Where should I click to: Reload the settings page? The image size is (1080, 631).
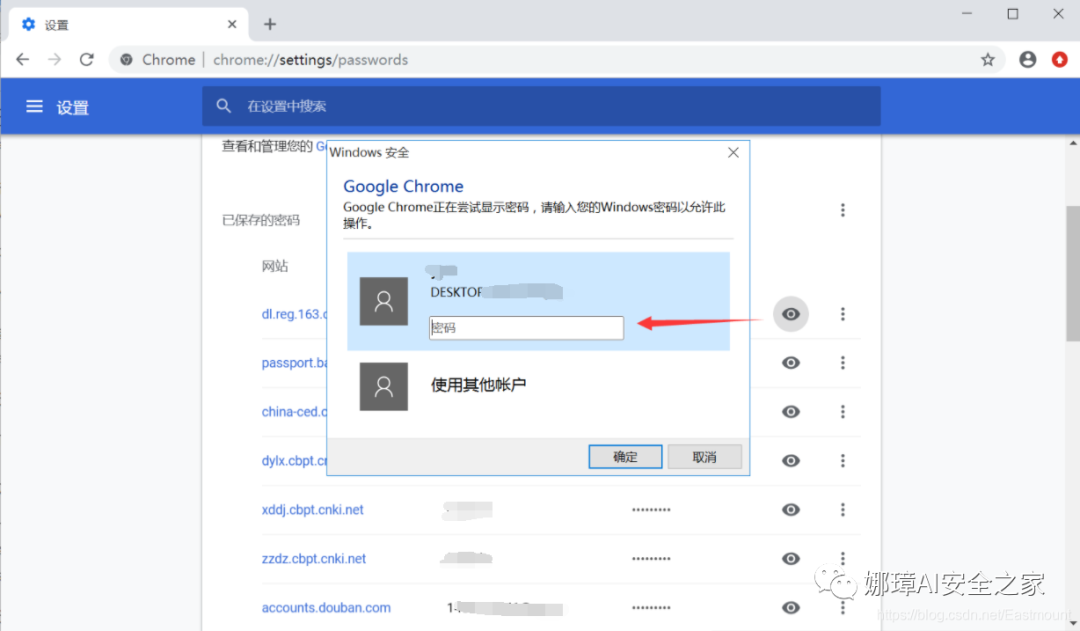coord(86,60)
